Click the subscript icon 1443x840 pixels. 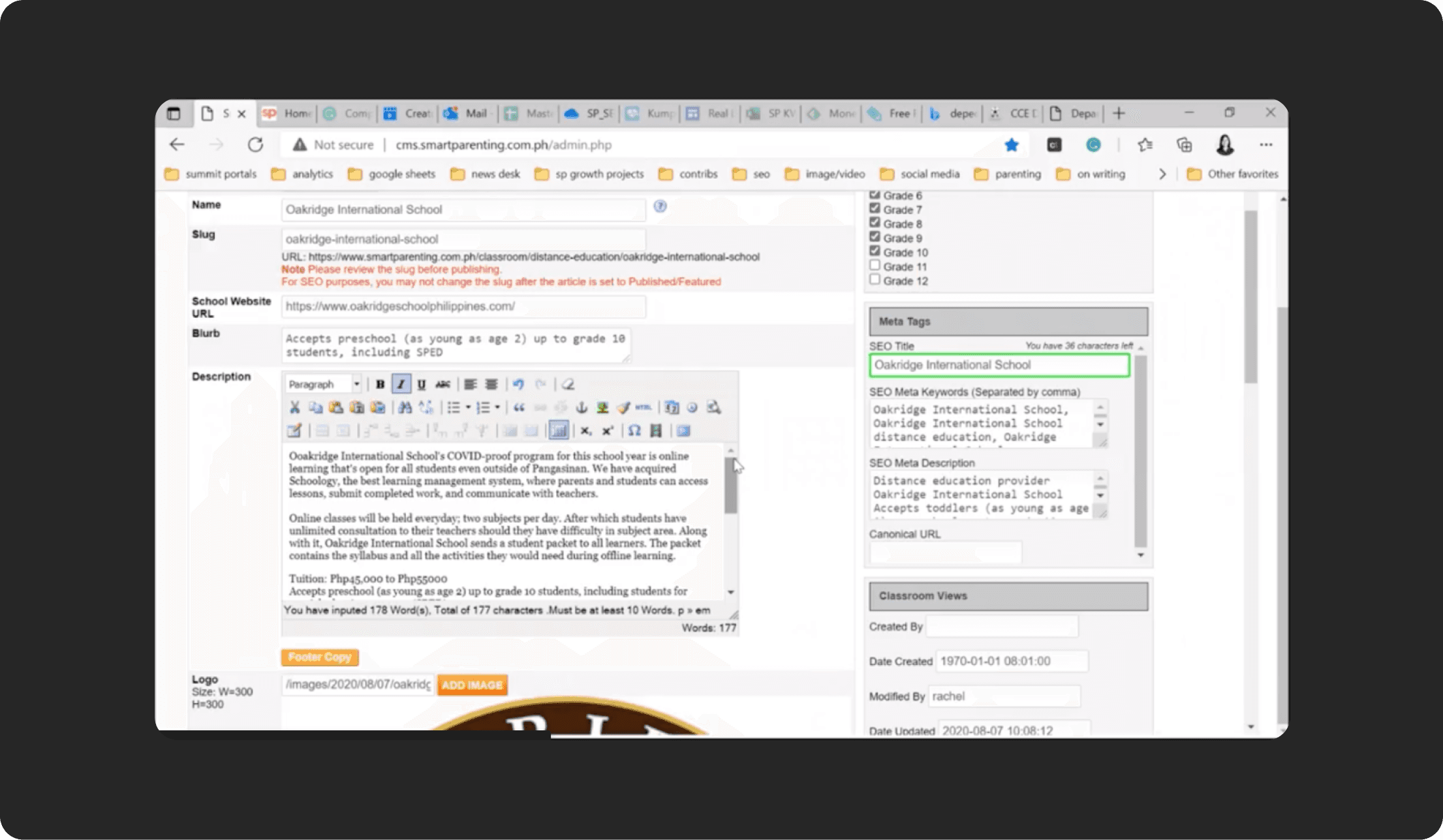point(585,431)
